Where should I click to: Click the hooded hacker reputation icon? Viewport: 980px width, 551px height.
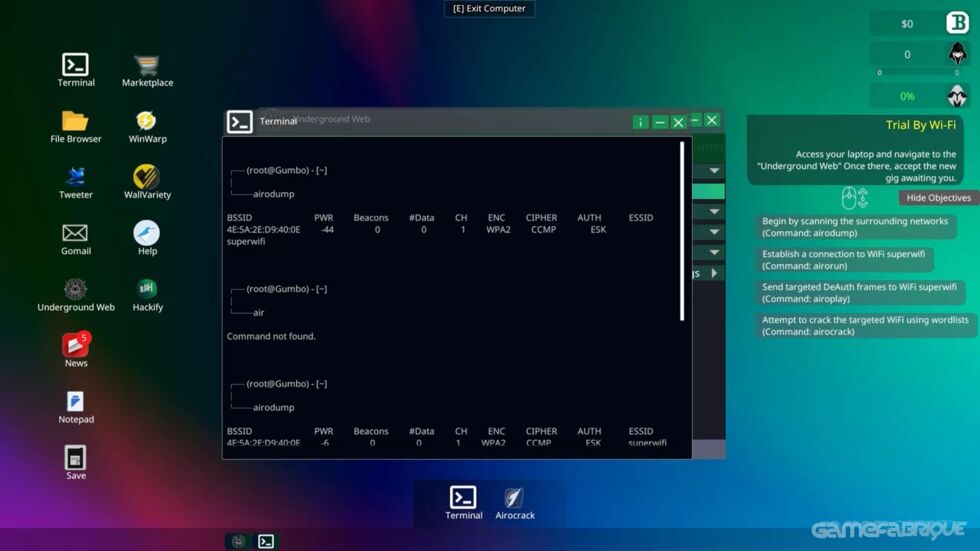957,54
